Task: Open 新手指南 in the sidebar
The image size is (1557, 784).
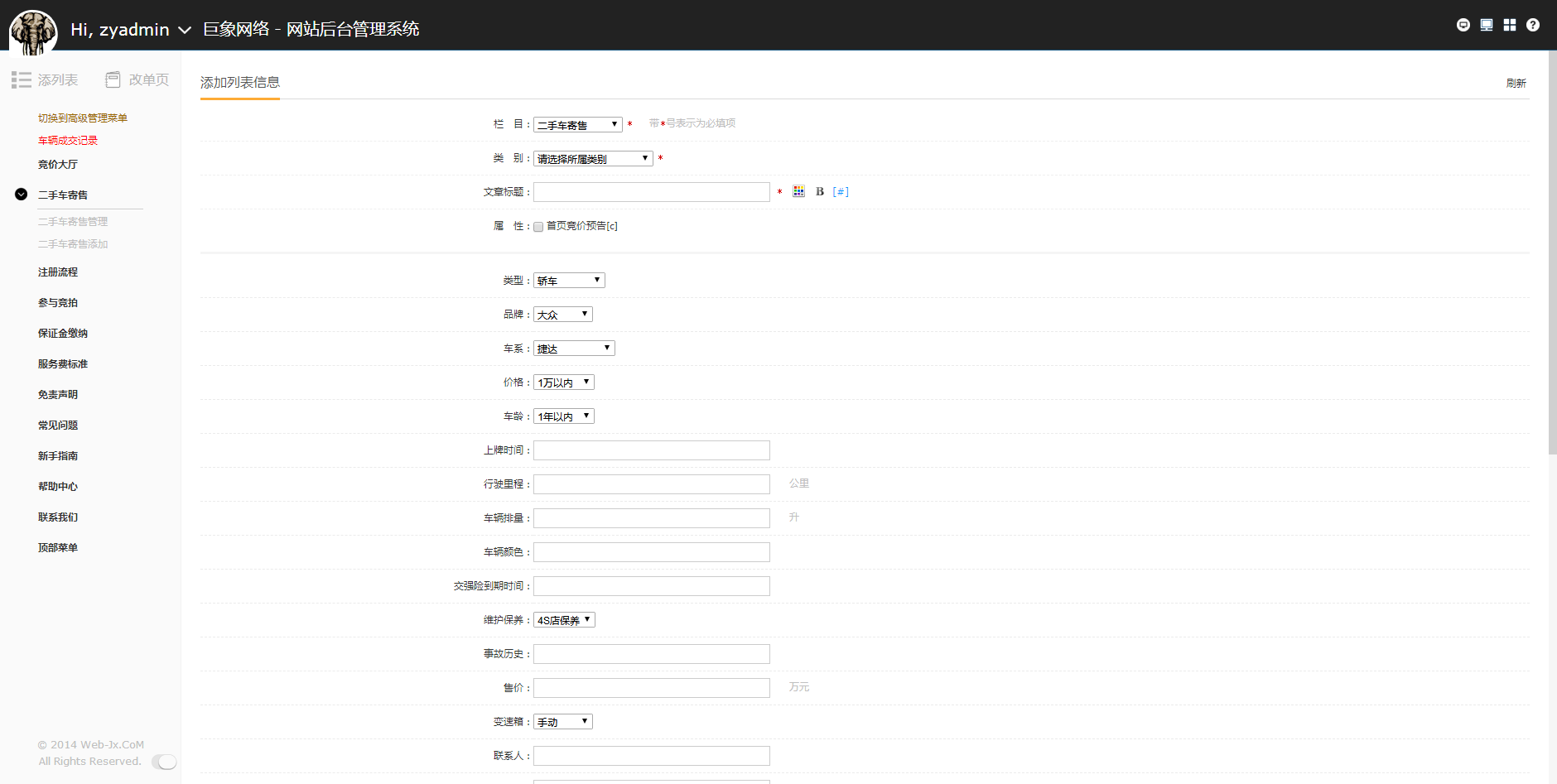Action: tap(58, 456)
